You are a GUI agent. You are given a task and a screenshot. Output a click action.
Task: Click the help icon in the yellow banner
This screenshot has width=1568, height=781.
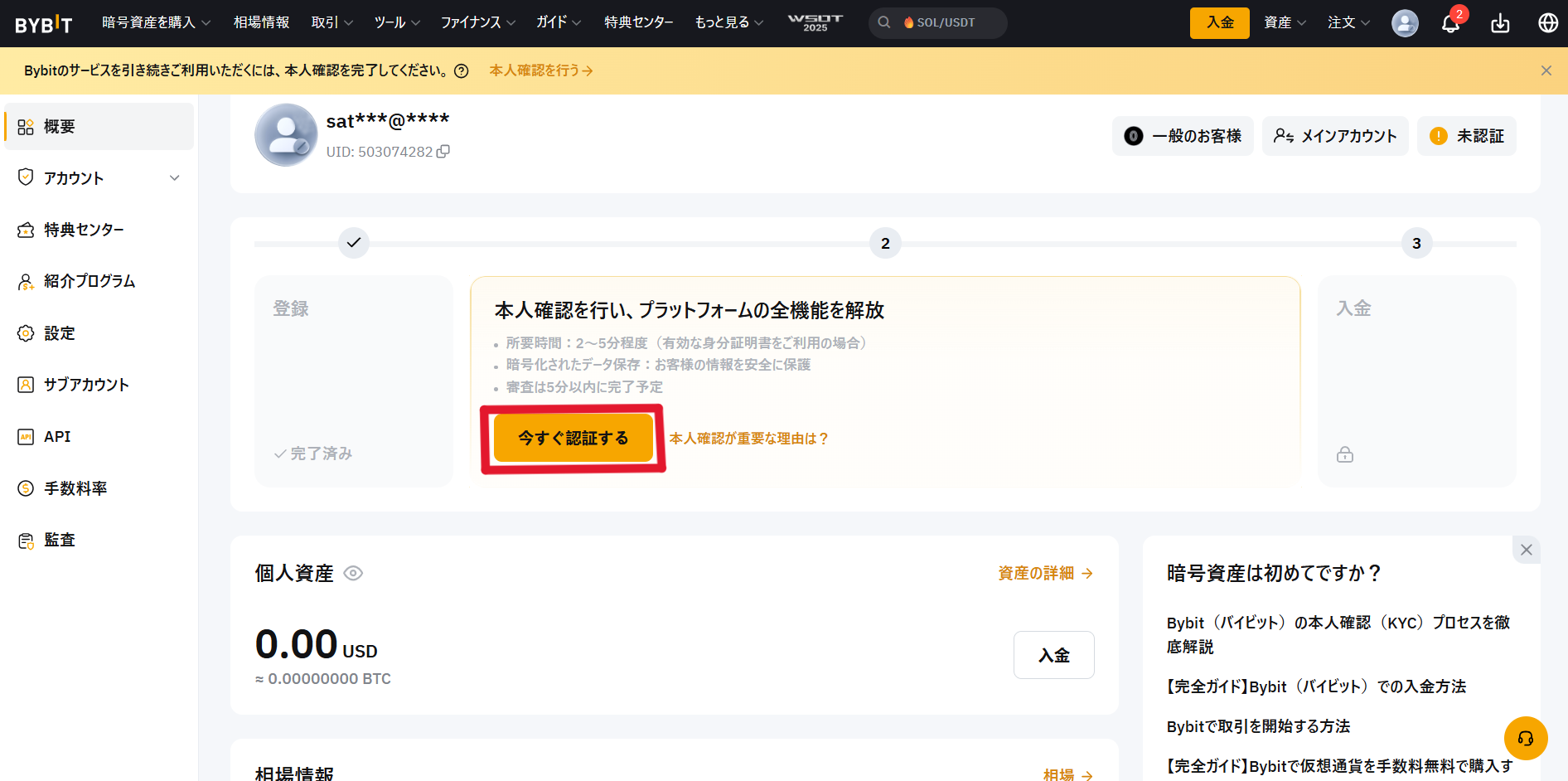click(462, 71)
